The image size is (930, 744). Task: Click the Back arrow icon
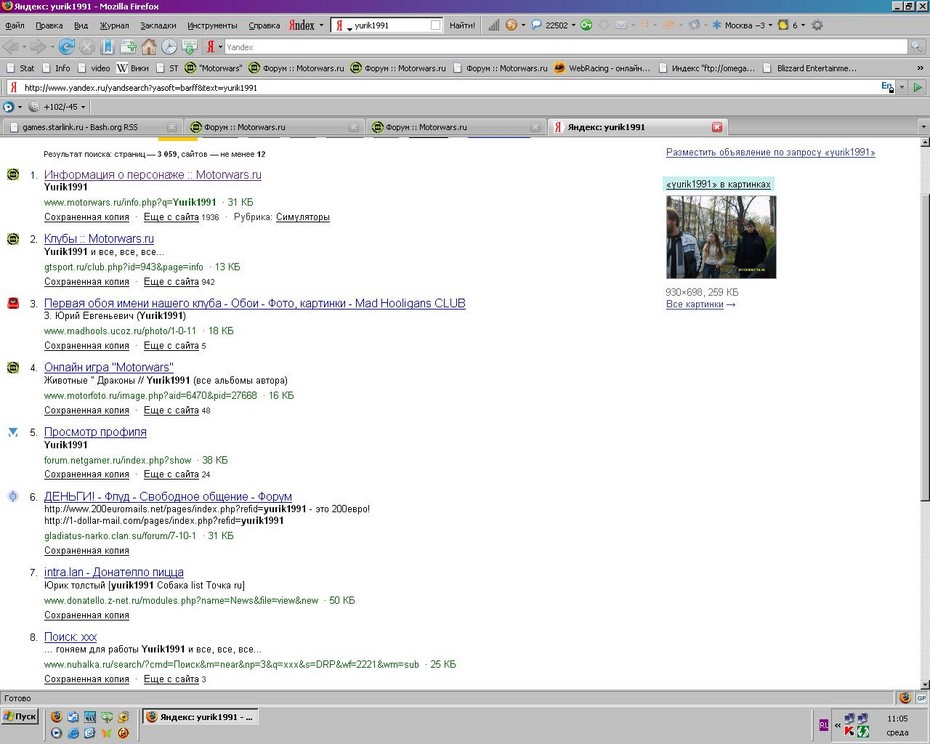pyautogui.click(x=10, y=46)
